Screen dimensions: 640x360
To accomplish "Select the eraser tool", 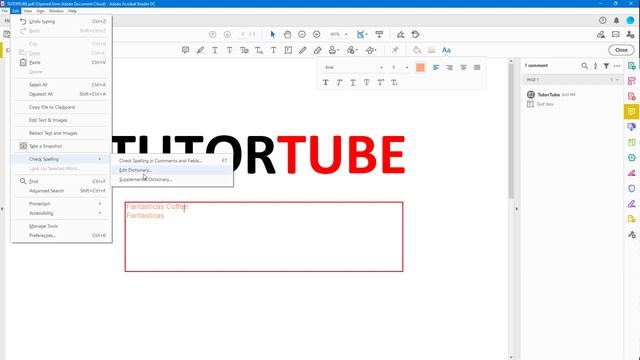I will 318,50.
